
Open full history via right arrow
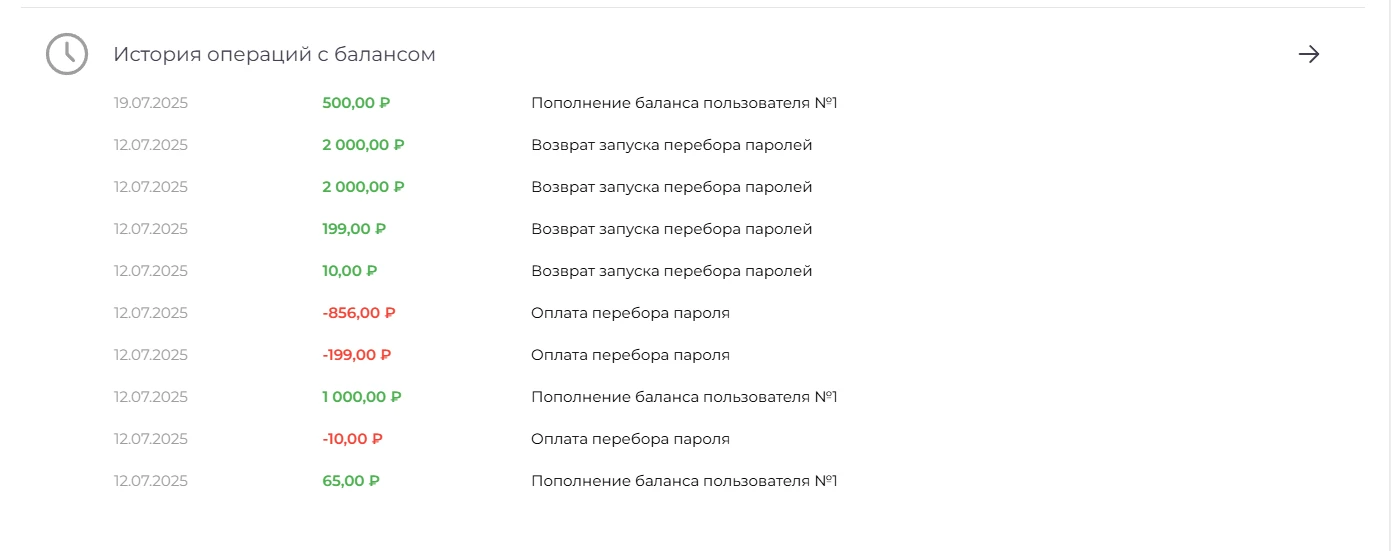1309,54
